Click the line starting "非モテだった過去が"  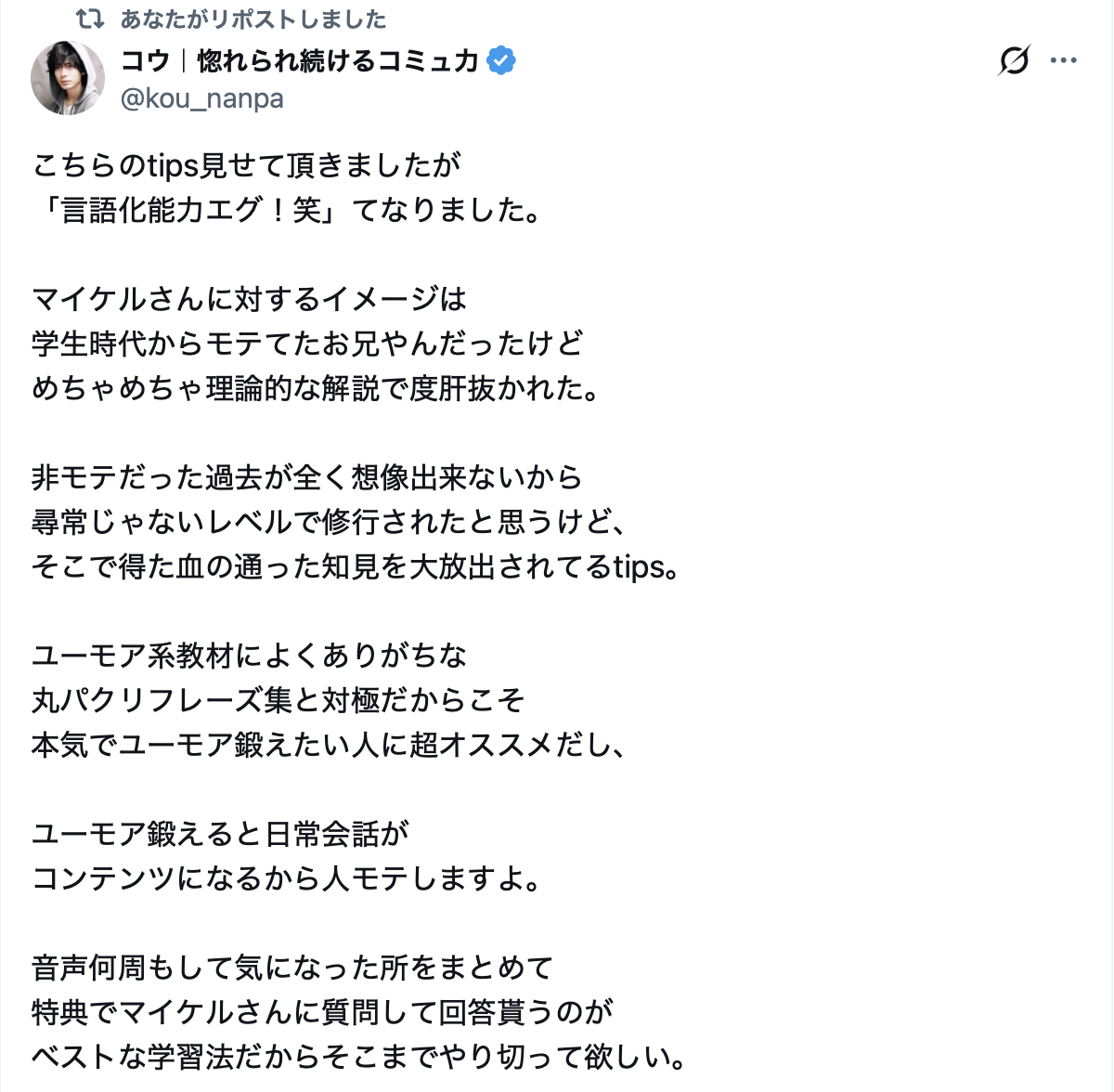[x=306, y=477]
